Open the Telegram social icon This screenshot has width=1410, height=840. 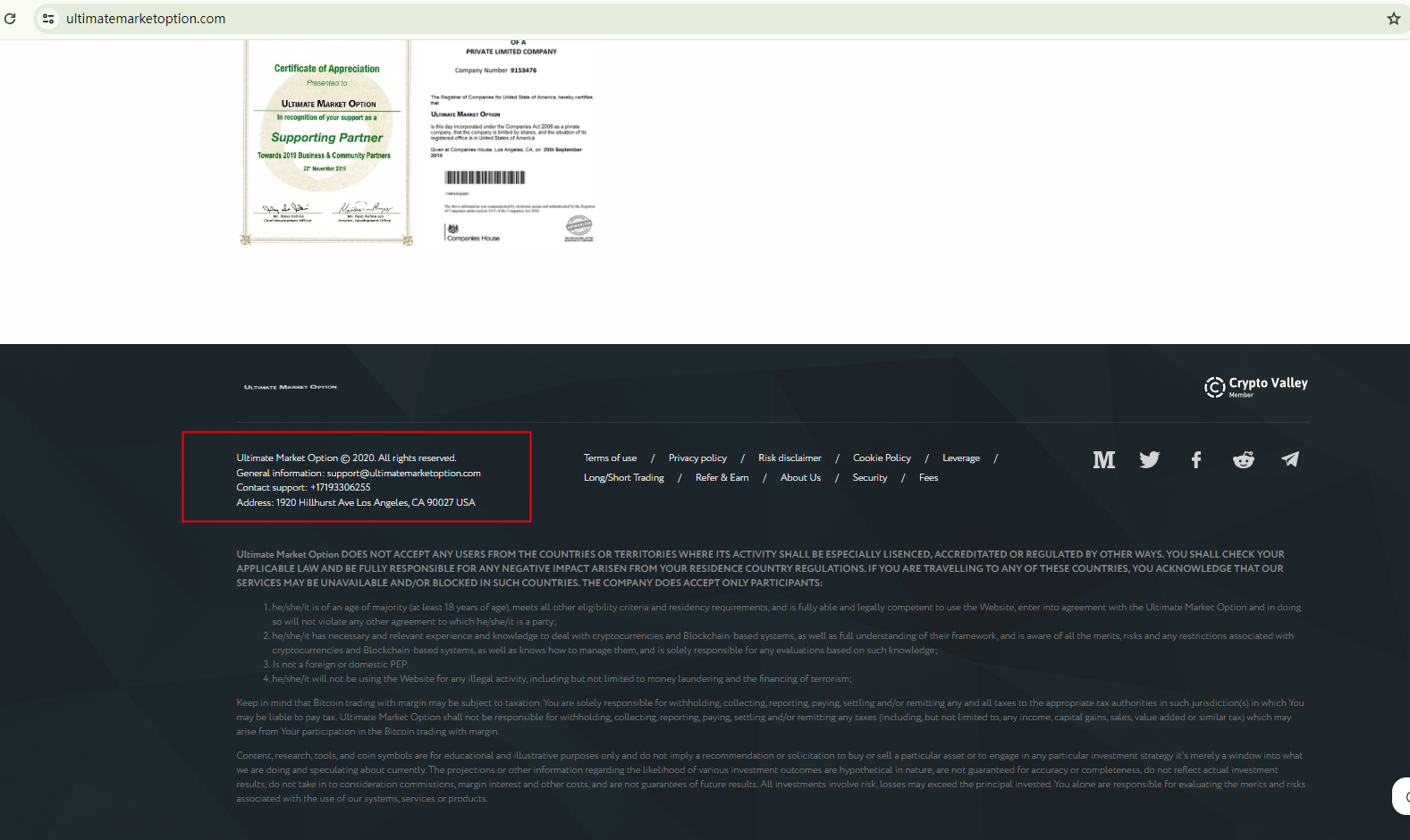(x=1290, y=459)
